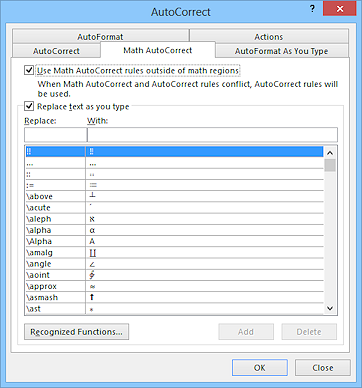Viewport: 362px width, 388px height.
Task: Click the list scroll up arrow
Action: [330, 153]
